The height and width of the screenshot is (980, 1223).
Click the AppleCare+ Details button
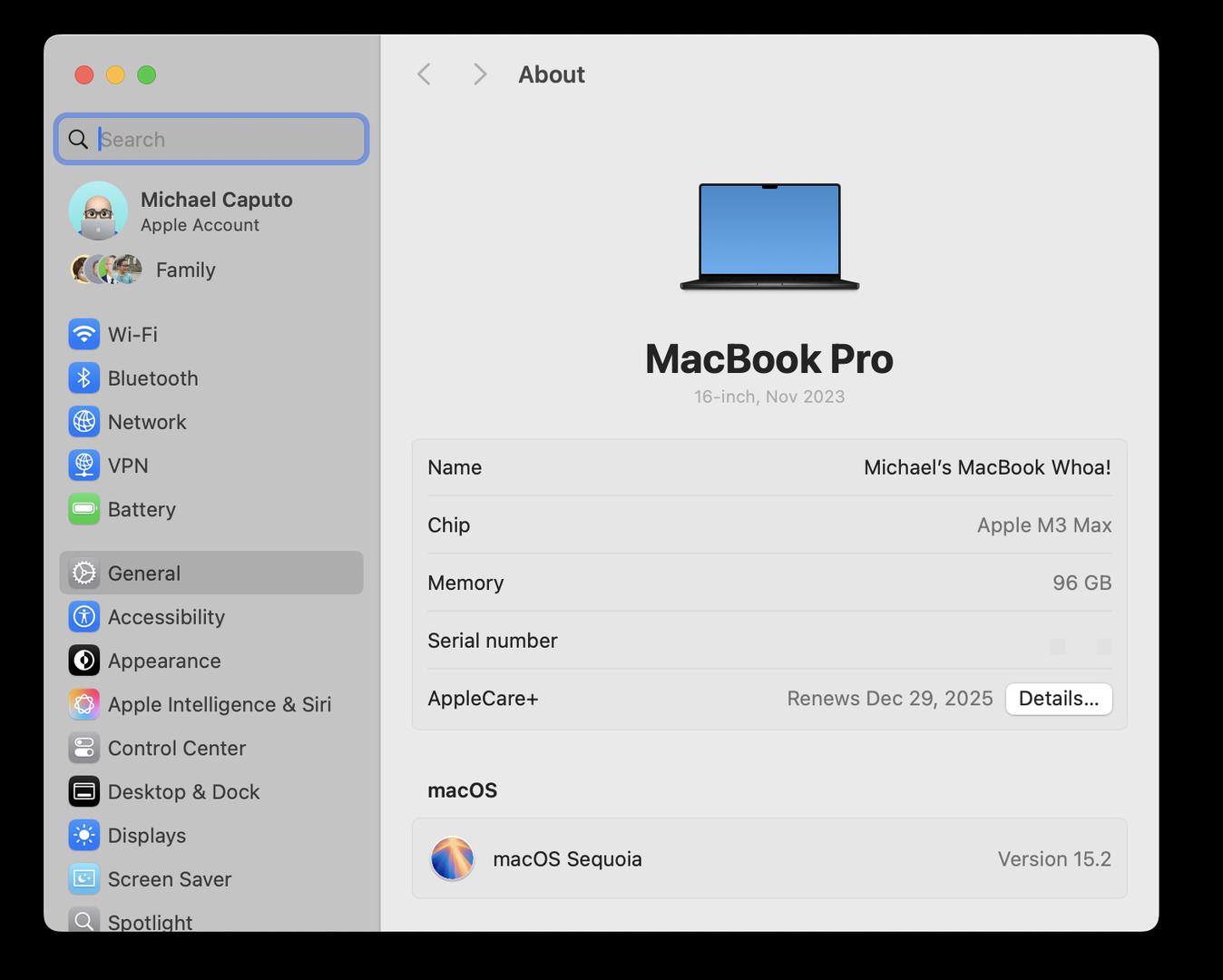click(x=1058, y=699)
